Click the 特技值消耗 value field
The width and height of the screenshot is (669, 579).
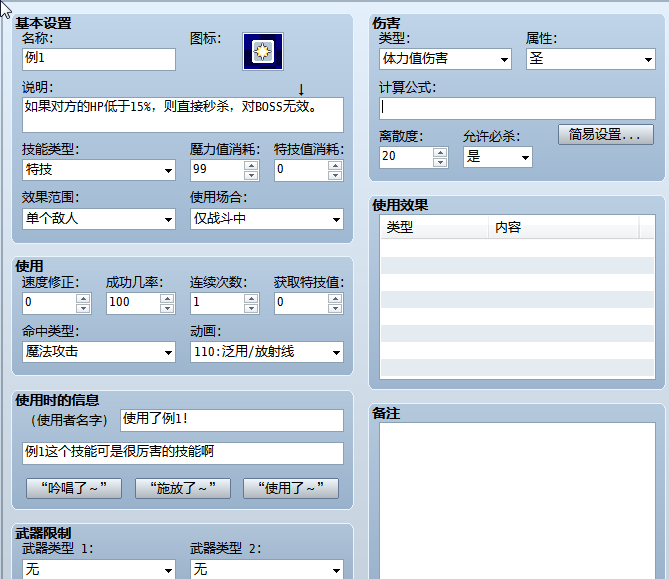coord(301,170)
